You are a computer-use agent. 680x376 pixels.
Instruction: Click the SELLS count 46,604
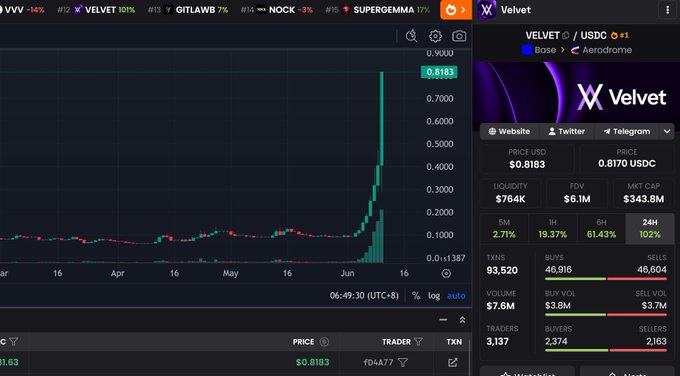[x=652, y=270]
